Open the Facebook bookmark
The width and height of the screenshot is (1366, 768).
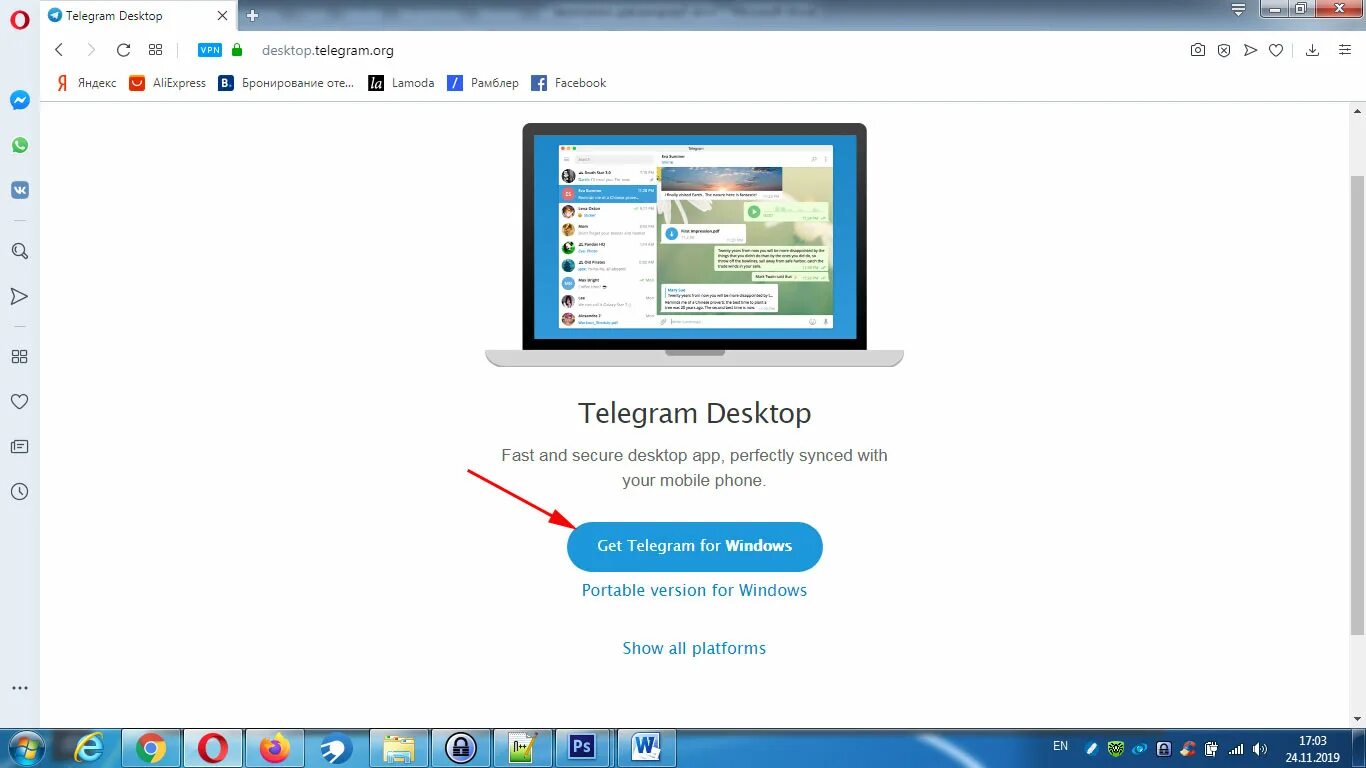(569, 83)
